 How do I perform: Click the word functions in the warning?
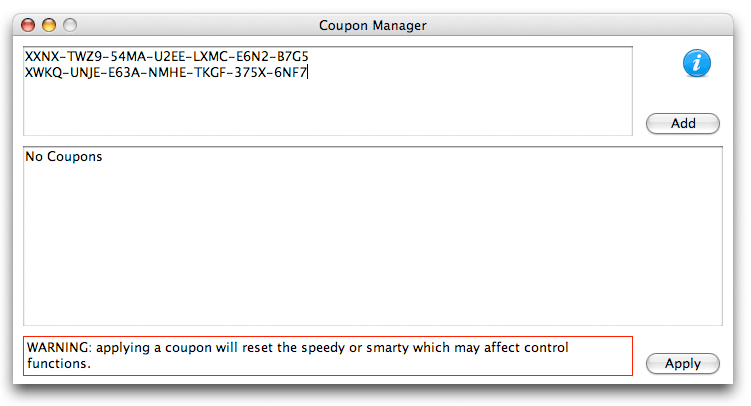coord(58,363)
